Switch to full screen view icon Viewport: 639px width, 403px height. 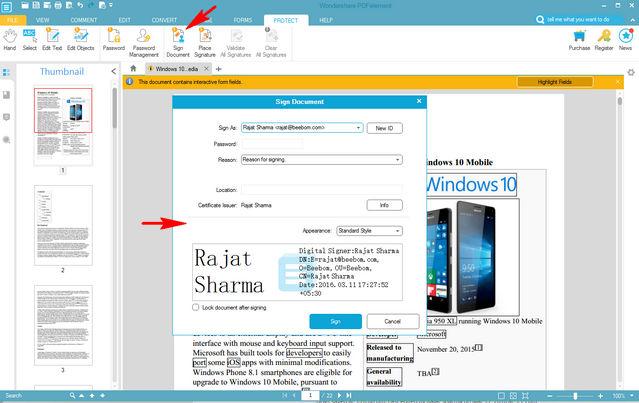point(525,396)
